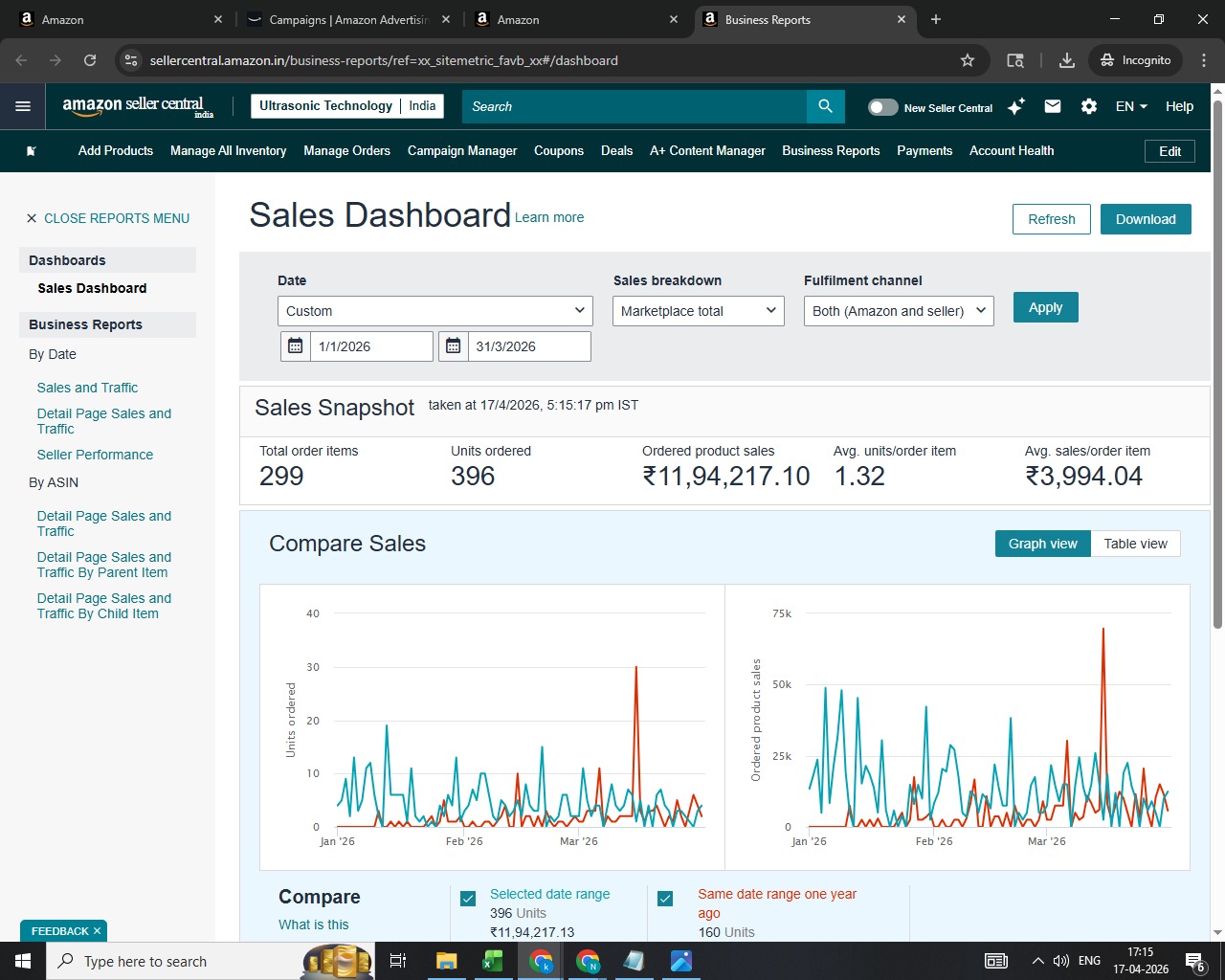
Task: Toggle the New Seller Central switch
Action: click(882, 107)
